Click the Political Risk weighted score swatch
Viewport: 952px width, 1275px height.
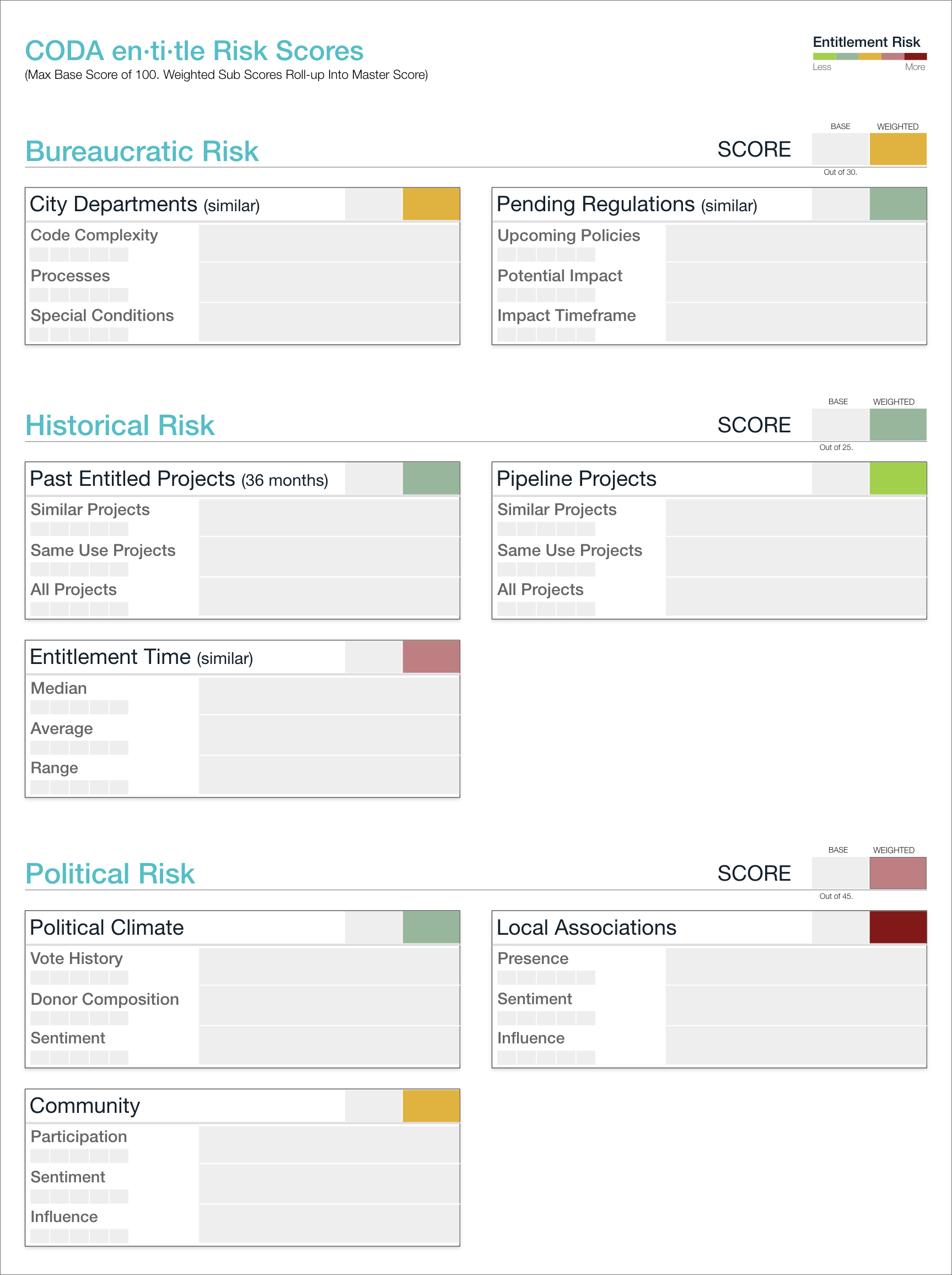click(x=897, y=873)
